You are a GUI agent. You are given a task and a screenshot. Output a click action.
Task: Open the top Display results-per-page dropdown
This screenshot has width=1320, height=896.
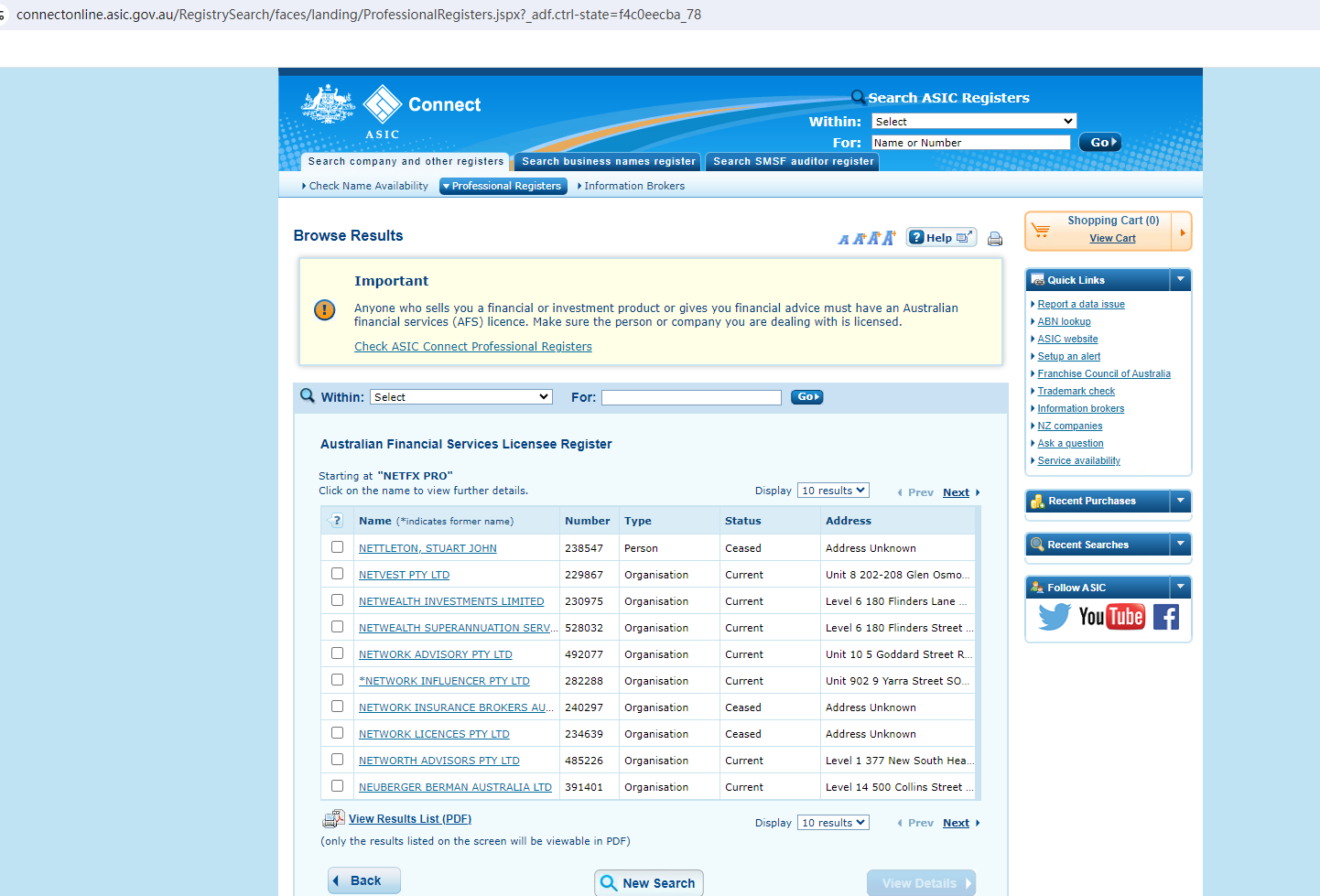click(833, 491)
